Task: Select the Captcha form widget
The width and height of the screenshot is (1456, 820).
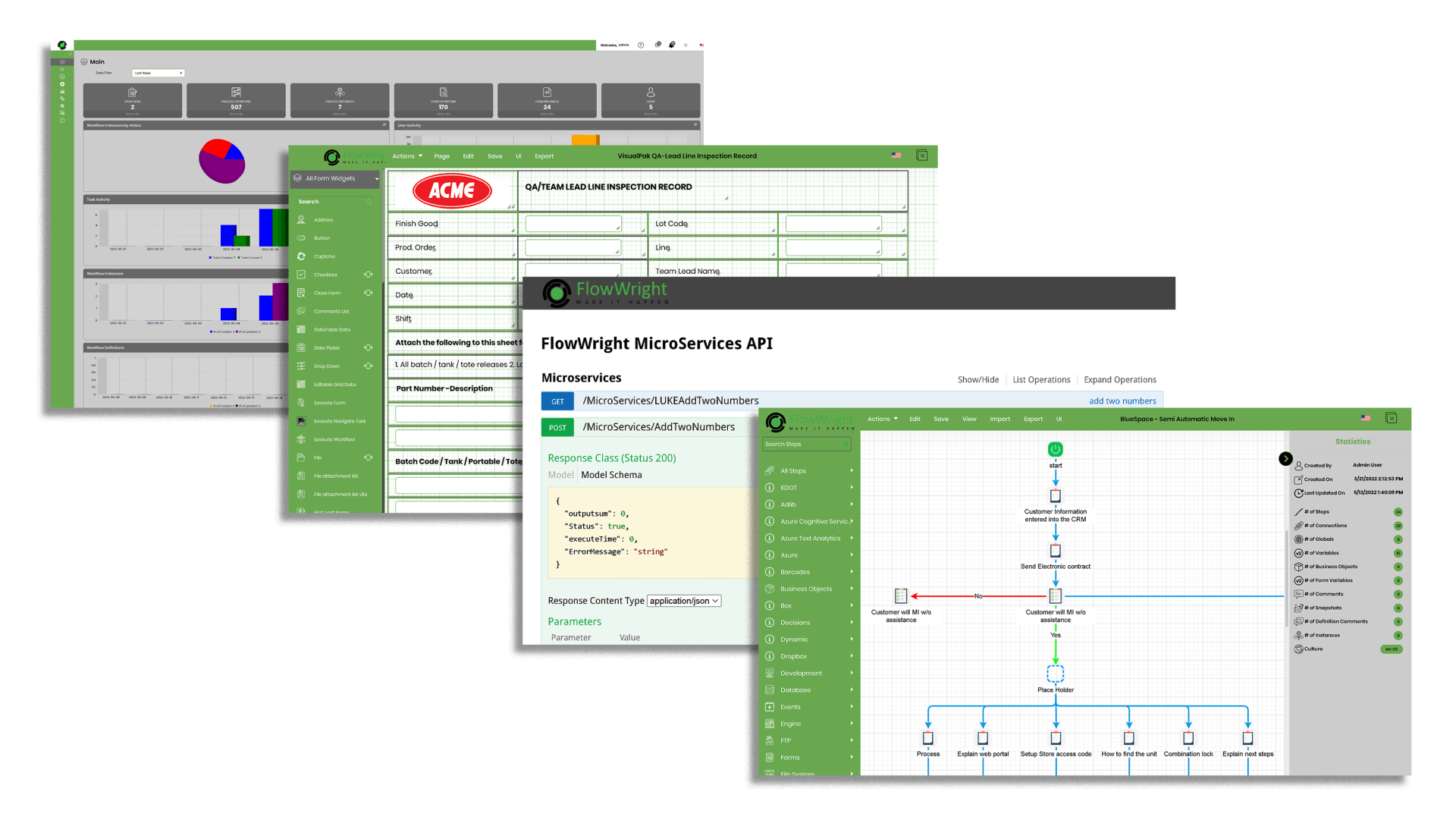Action: pyautogui.click(x=324, y=256)
